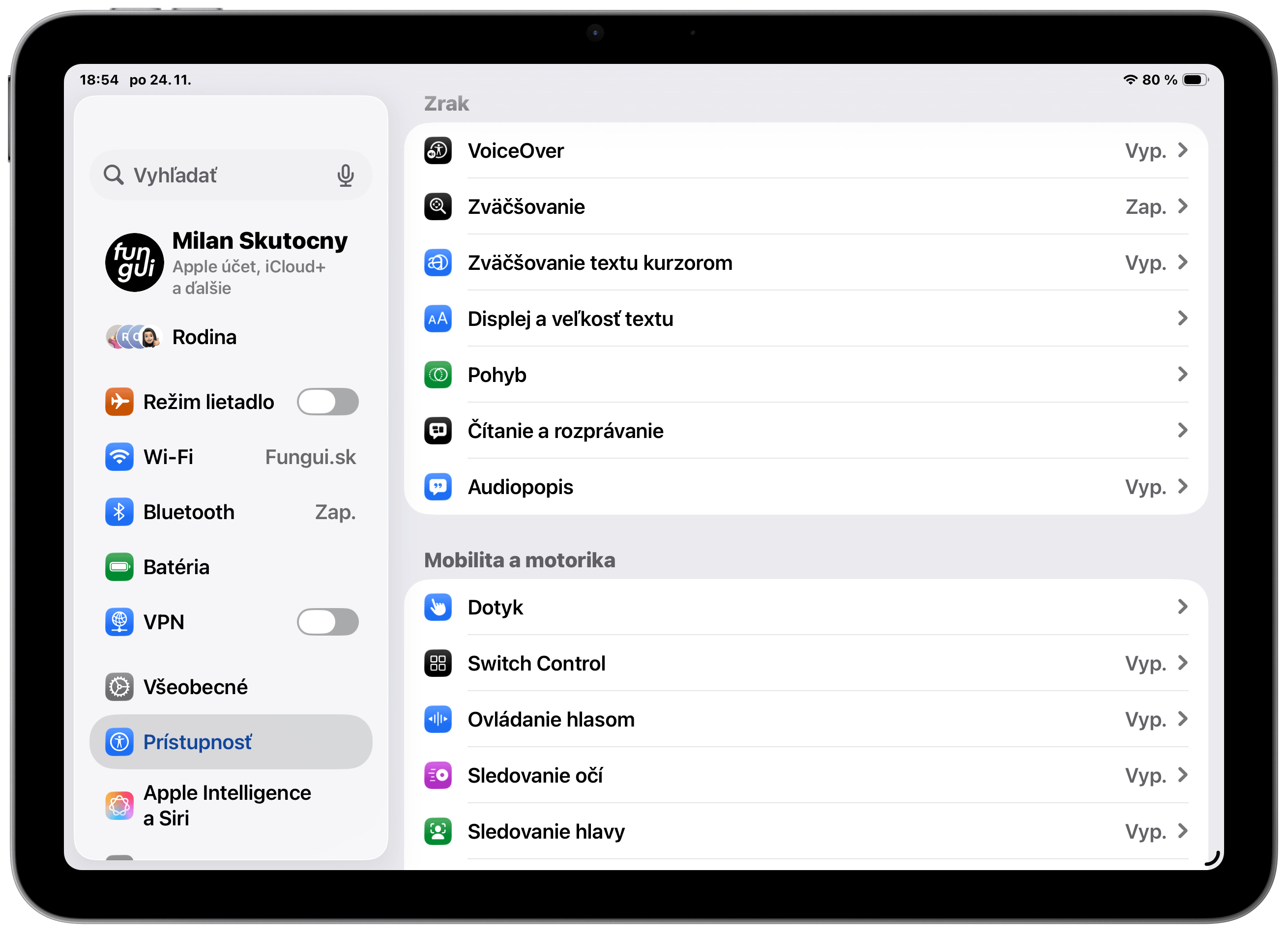
Task: Tap the microphone icon in search field
Action: pos(345,175)
